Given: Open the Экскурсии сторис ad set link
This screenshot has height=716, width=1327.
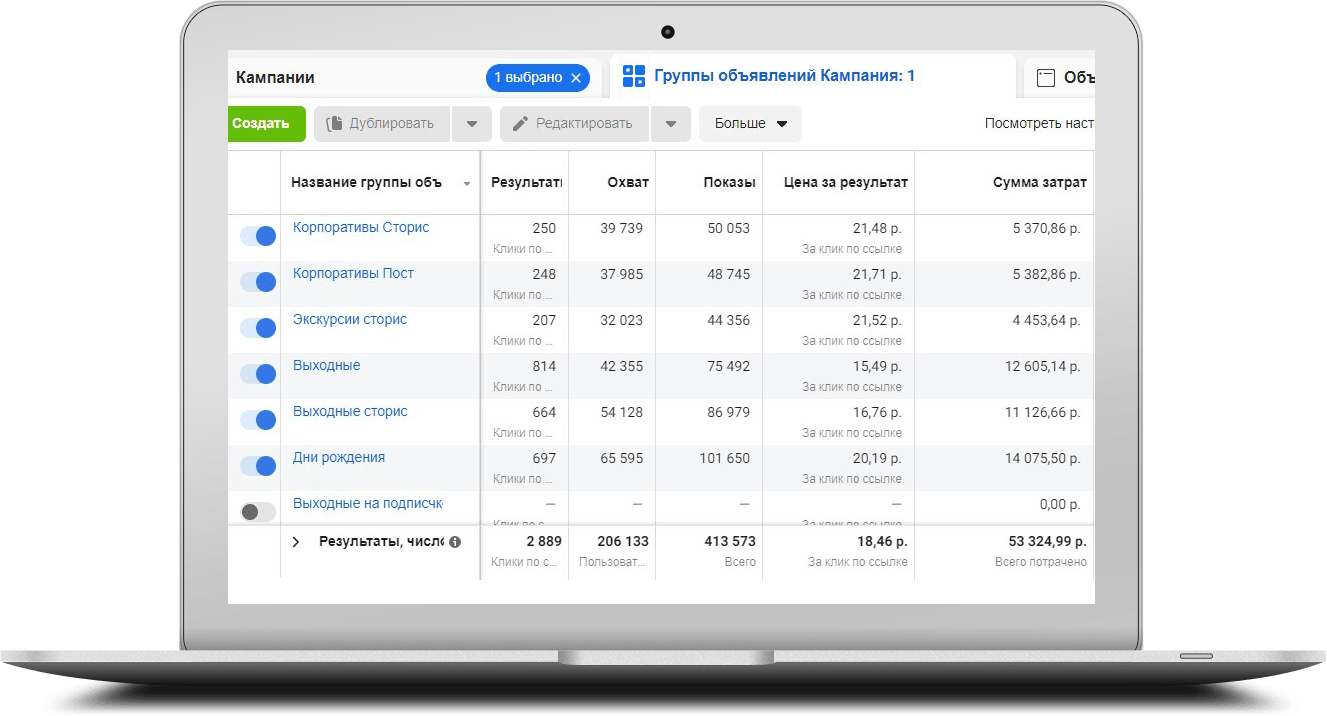Looking at the screenshot, I should tap(350, 319).
